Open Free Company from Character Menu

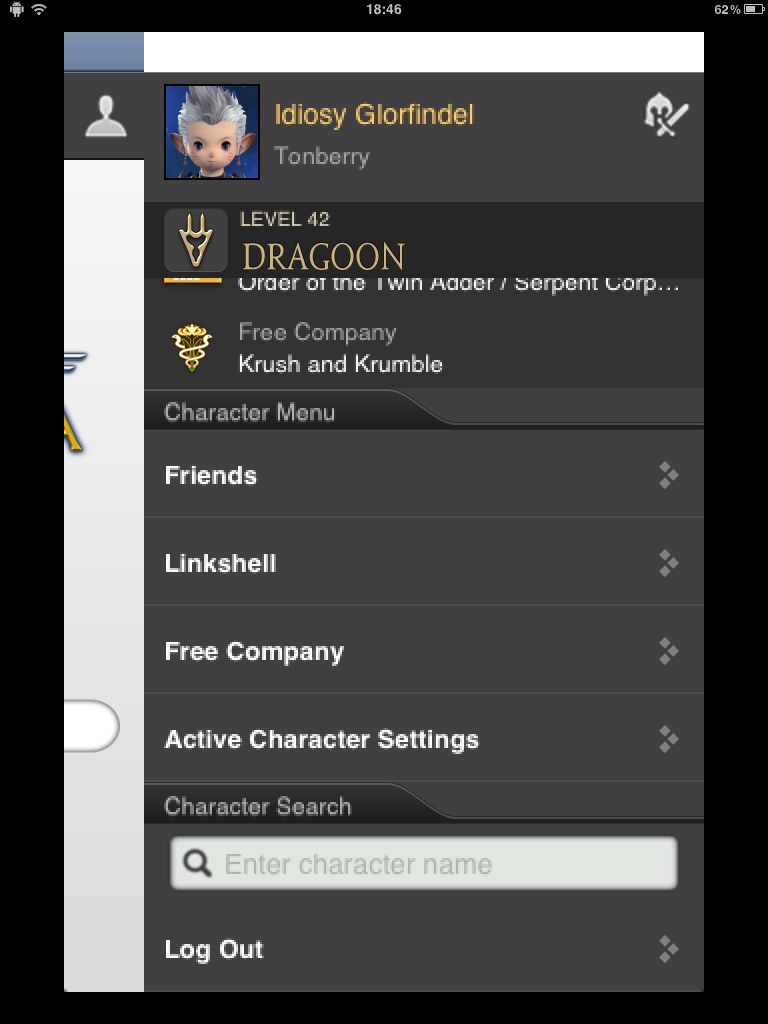pos(424,650)
